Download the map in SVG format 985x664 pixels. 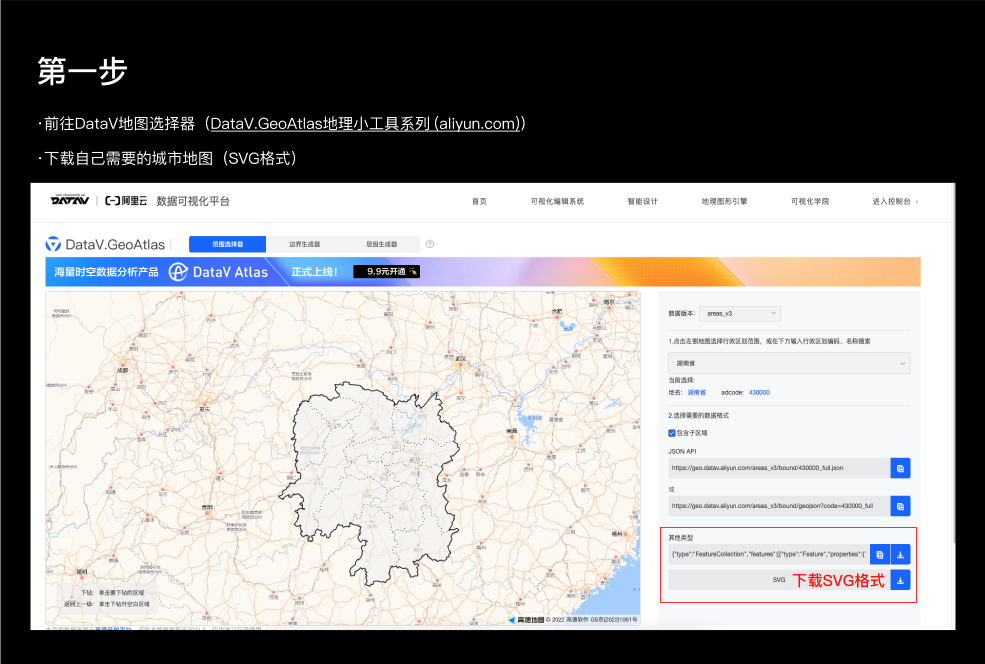point(900,580)
